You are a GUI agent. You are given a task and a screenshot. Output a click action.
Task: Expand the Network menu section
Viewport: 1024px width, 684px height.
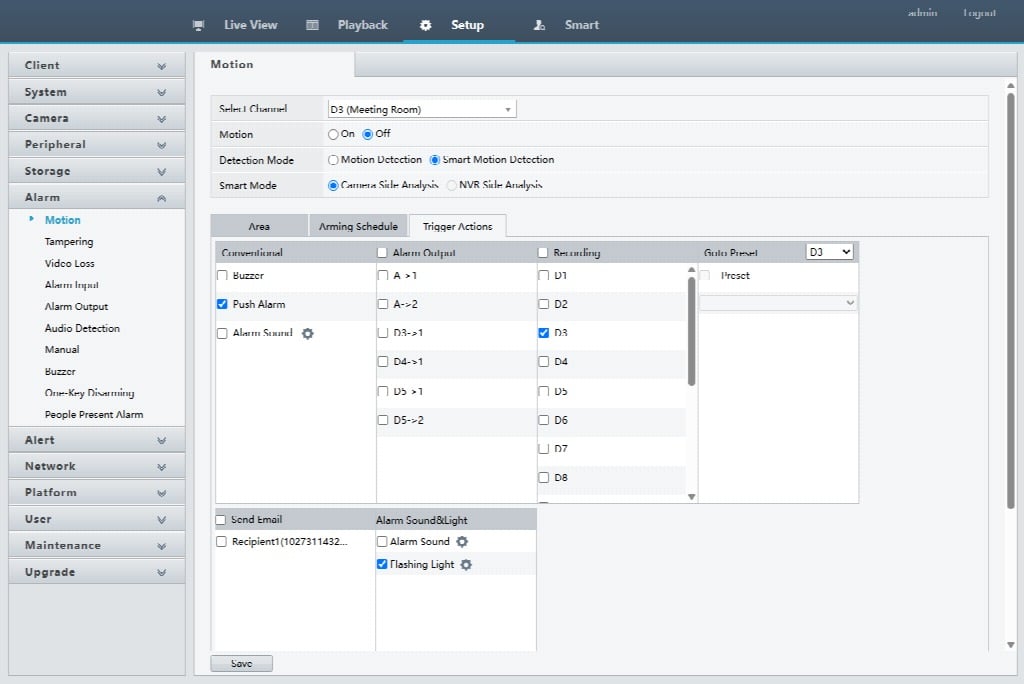tap(97, 466)
